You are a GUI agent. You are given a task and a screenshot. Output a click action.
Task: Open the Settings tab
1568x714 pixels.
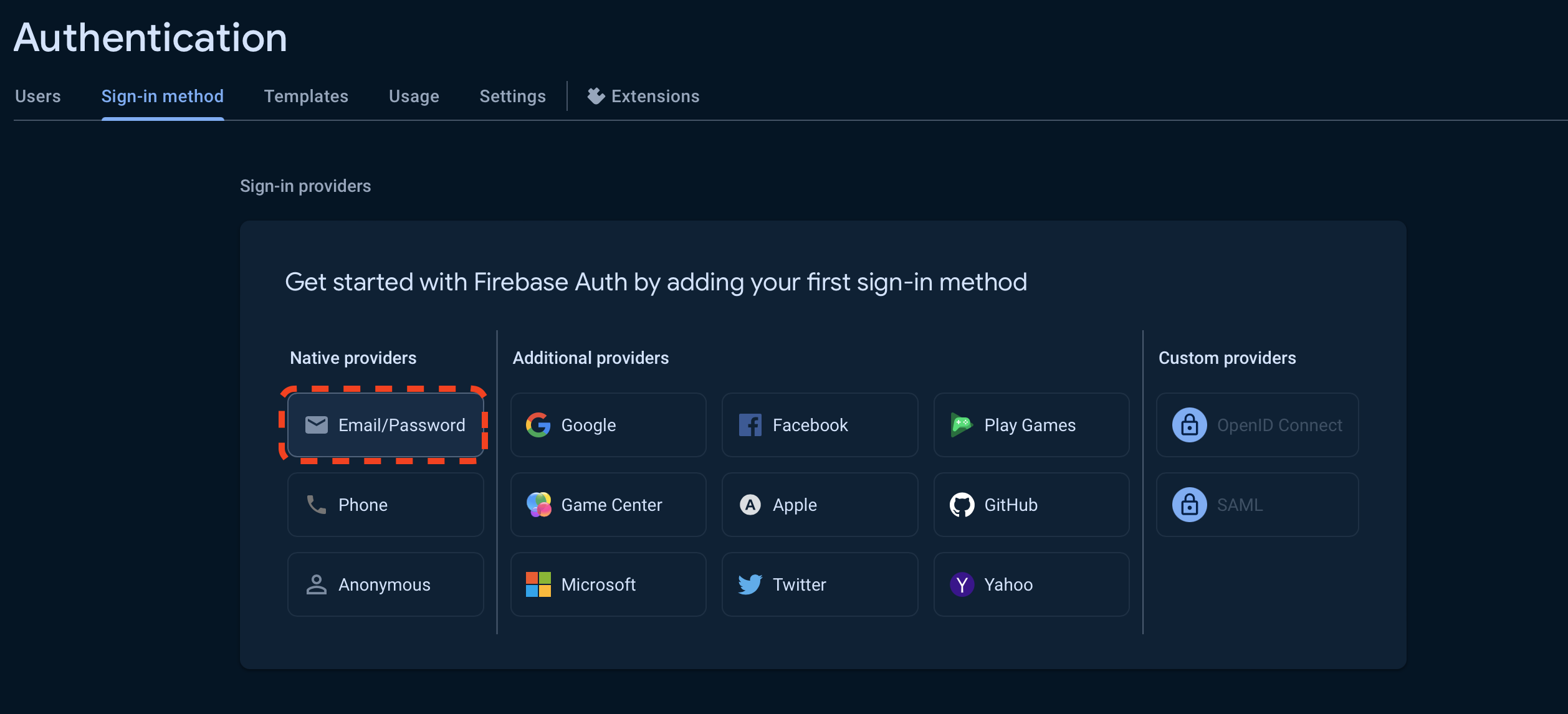(x=512, y=96)
